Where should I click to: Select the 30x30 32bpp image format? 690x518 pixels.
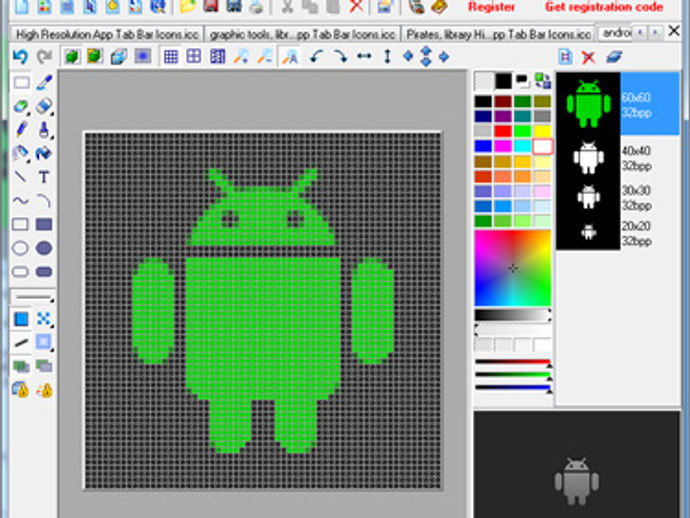(618, 198)
